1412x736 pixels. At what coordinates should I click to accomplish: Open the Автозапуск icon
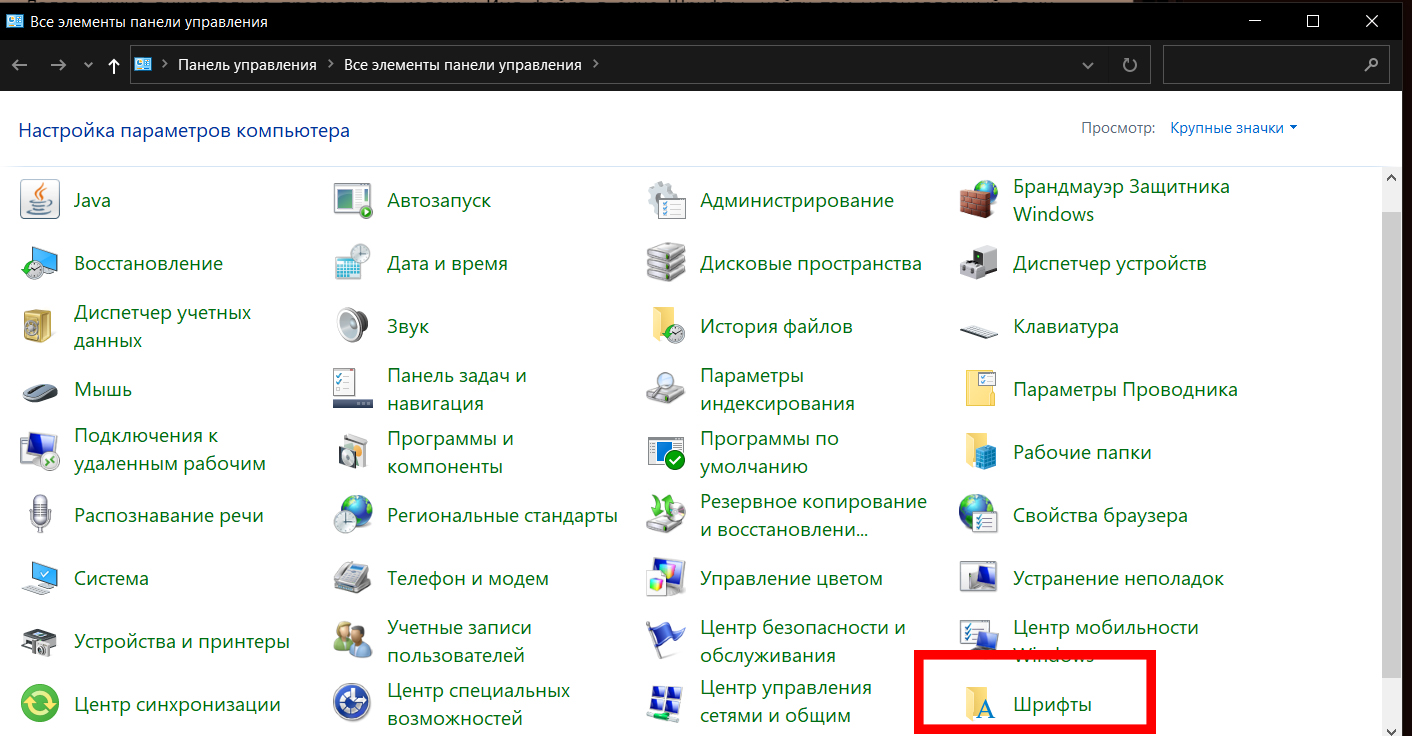[x=353, y=200]
